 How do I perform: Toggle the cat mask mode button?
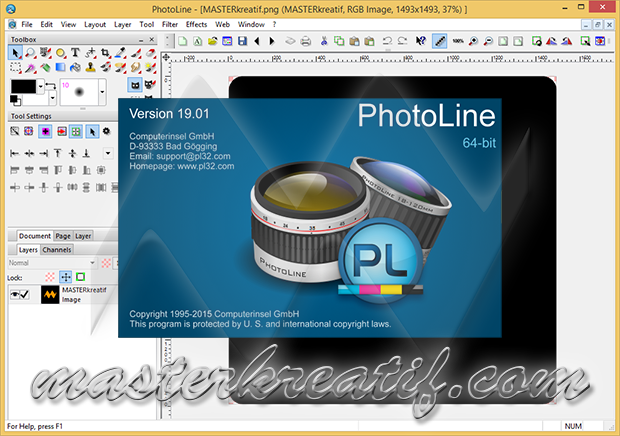tap(135, 85)
